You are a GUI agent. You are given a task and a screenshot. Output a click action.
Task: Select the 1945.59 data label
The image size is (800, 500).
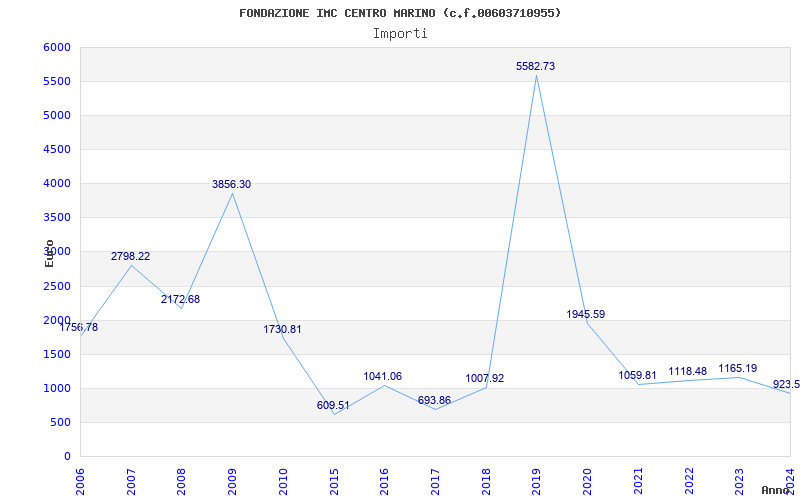point(586,314)
